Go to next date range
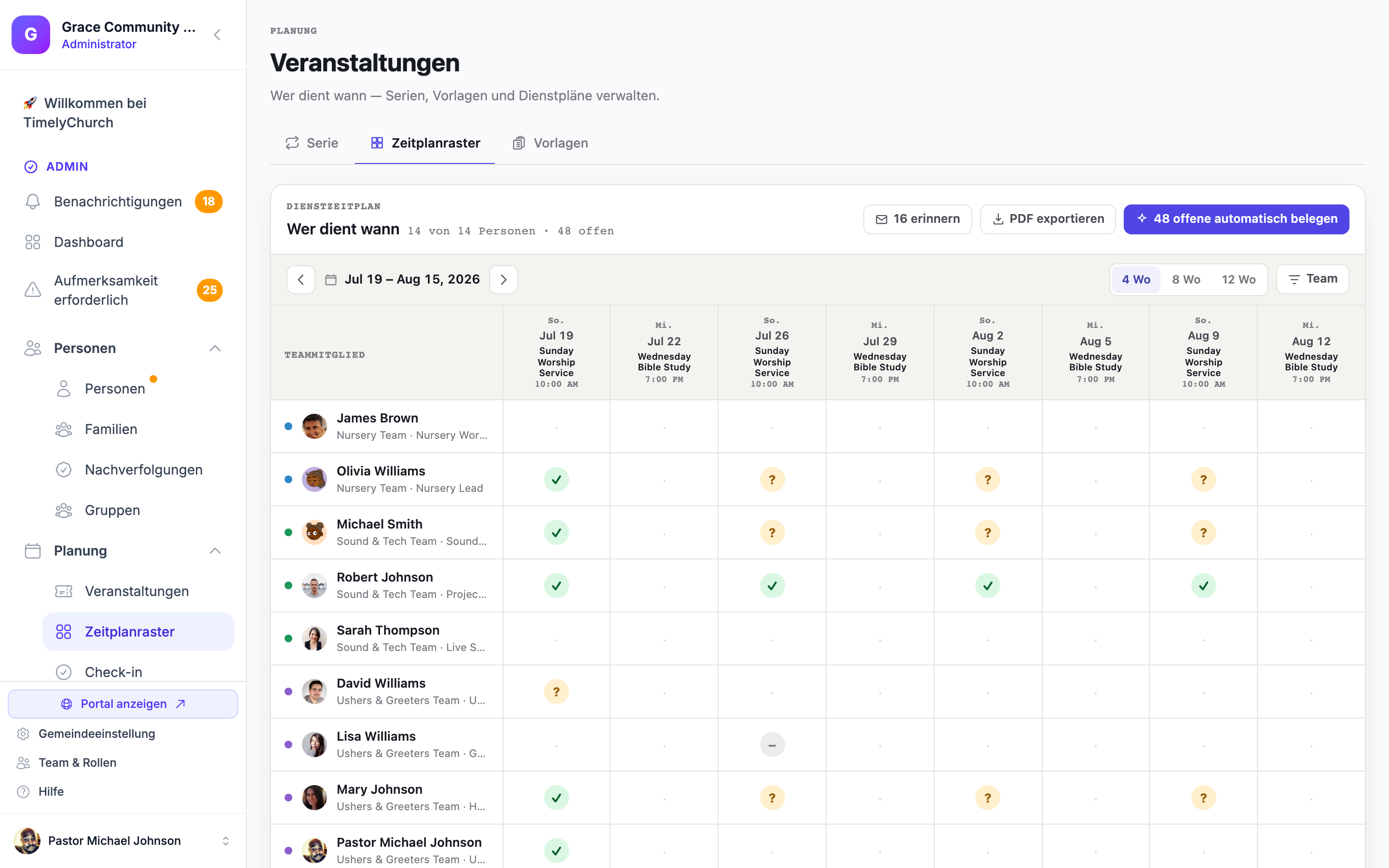The width and height of the screenshot is (1389, 868). tap(504, 280)
